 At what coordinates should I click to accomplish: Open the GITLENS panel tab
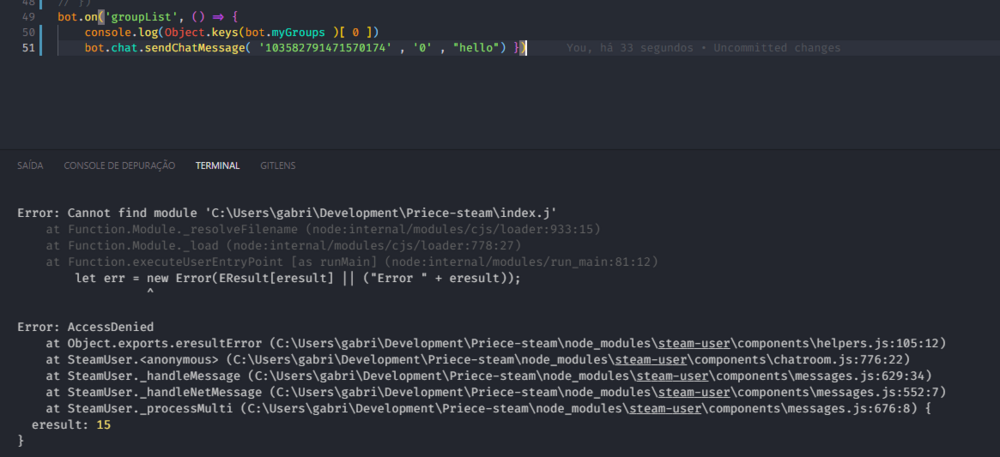[x=277, y=165]
